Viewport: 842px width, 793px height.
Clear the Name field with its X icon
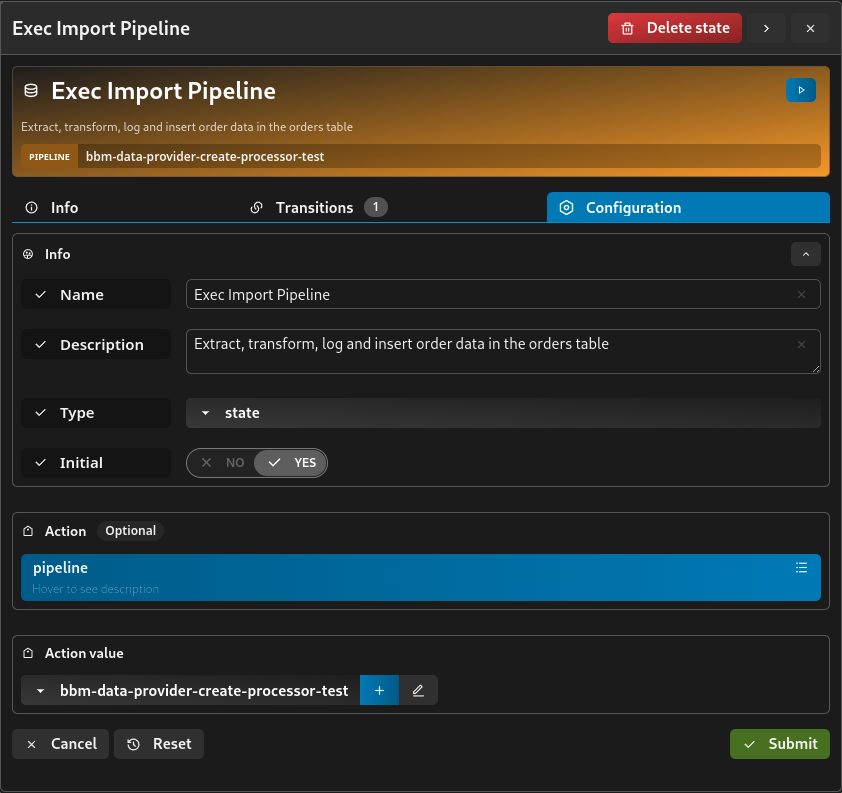tap(801, 295)
